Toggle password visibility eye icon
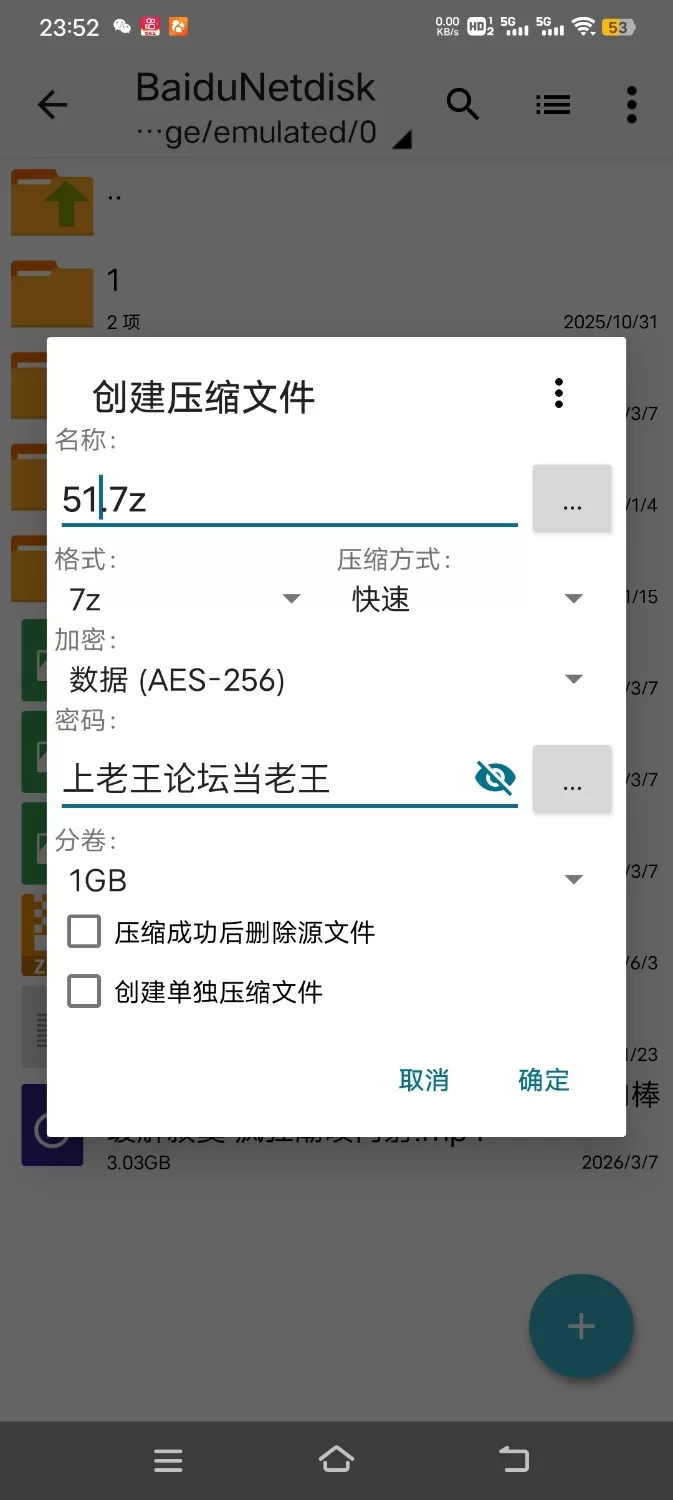673x1500 pixels. pyautogui.click(x=495, y=777)
